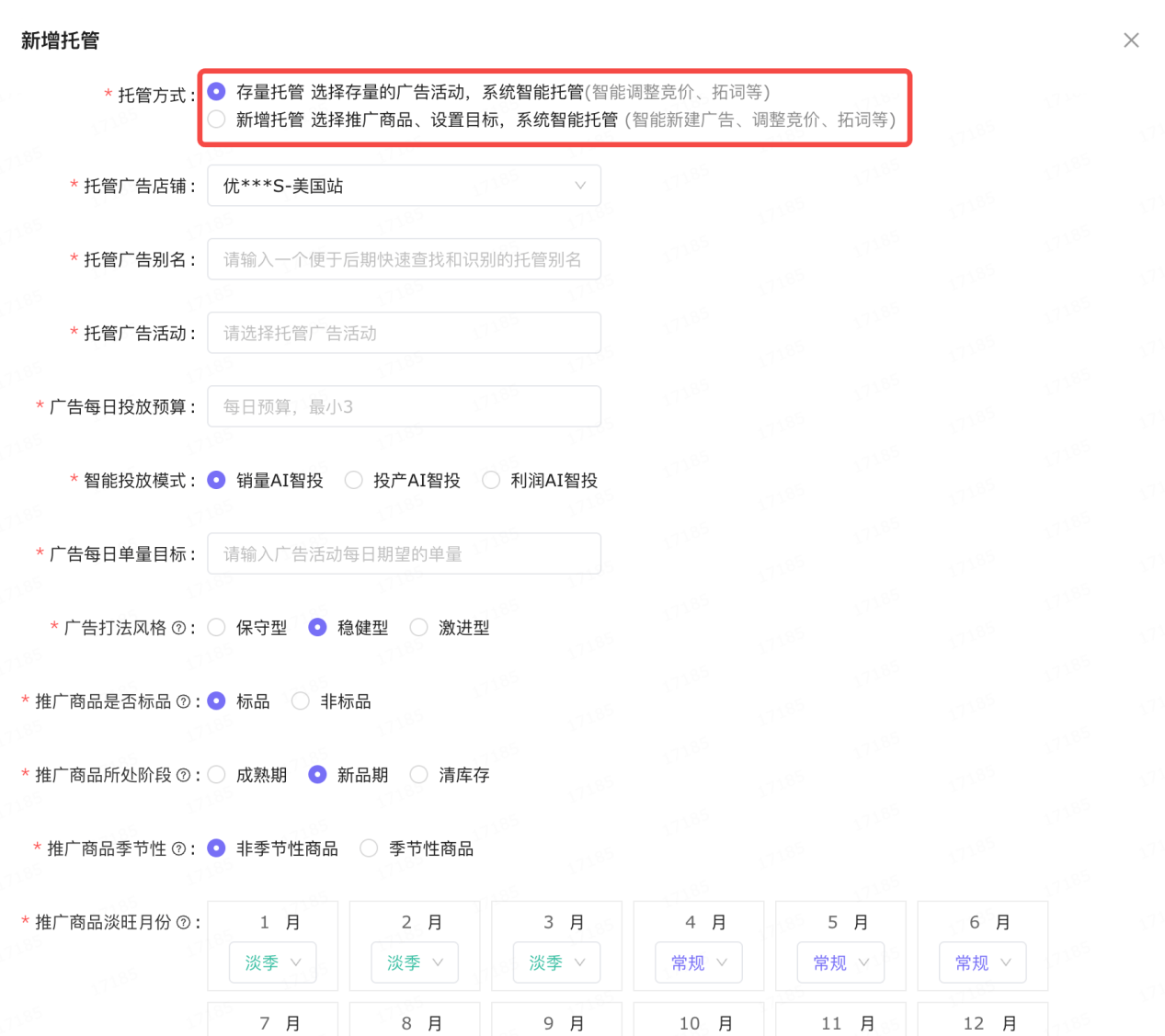The height and width of the screenshot is (1036, 1165).
Task: Select 非标品 option
Action: tap(301, 700)
